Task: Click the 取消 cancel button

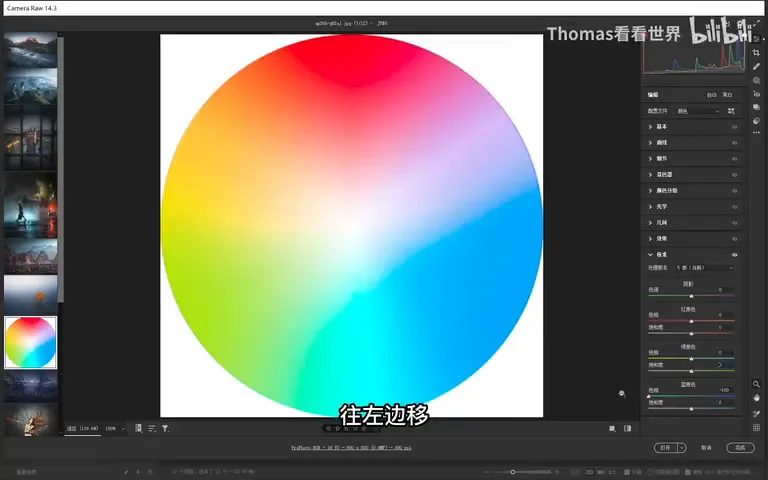Action: [706, 448]
